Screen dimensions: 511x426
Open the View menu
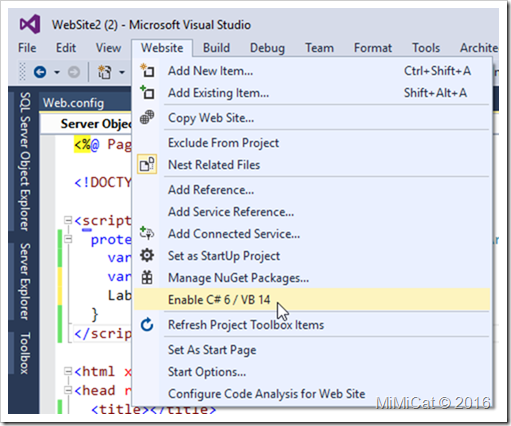[108, 48]
